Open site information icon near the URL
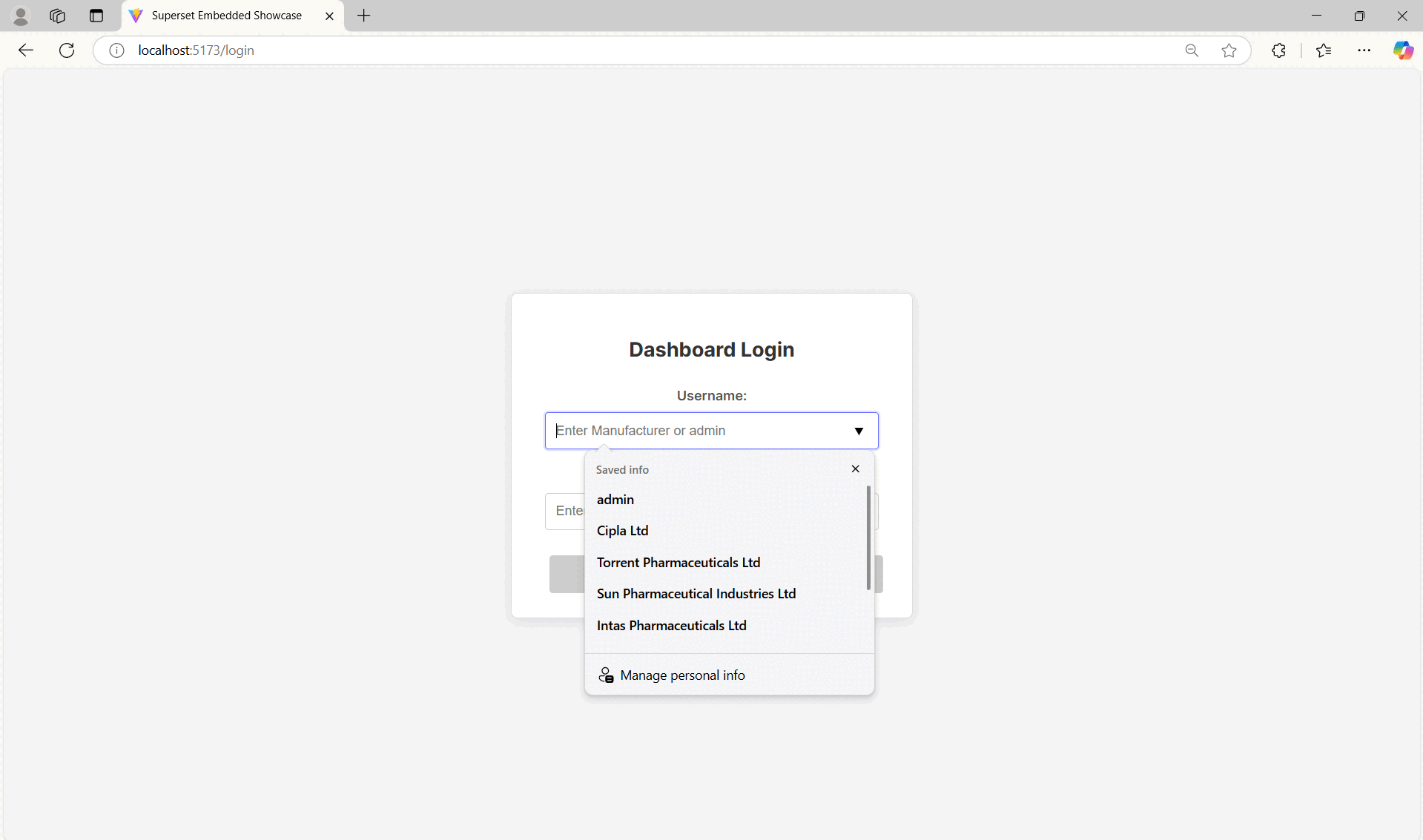 [x=116, y=50]
